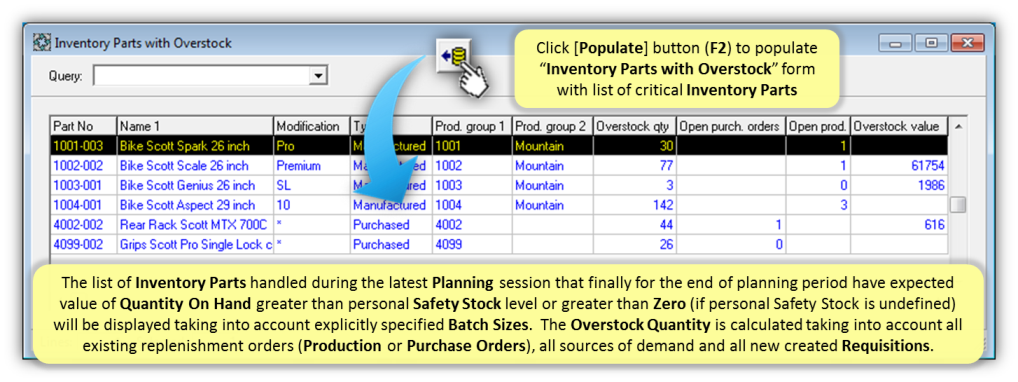The height and width of the screenshot is (382, 1018).
Task: Sort by Name 1 column header
Action: pos(195,126)
